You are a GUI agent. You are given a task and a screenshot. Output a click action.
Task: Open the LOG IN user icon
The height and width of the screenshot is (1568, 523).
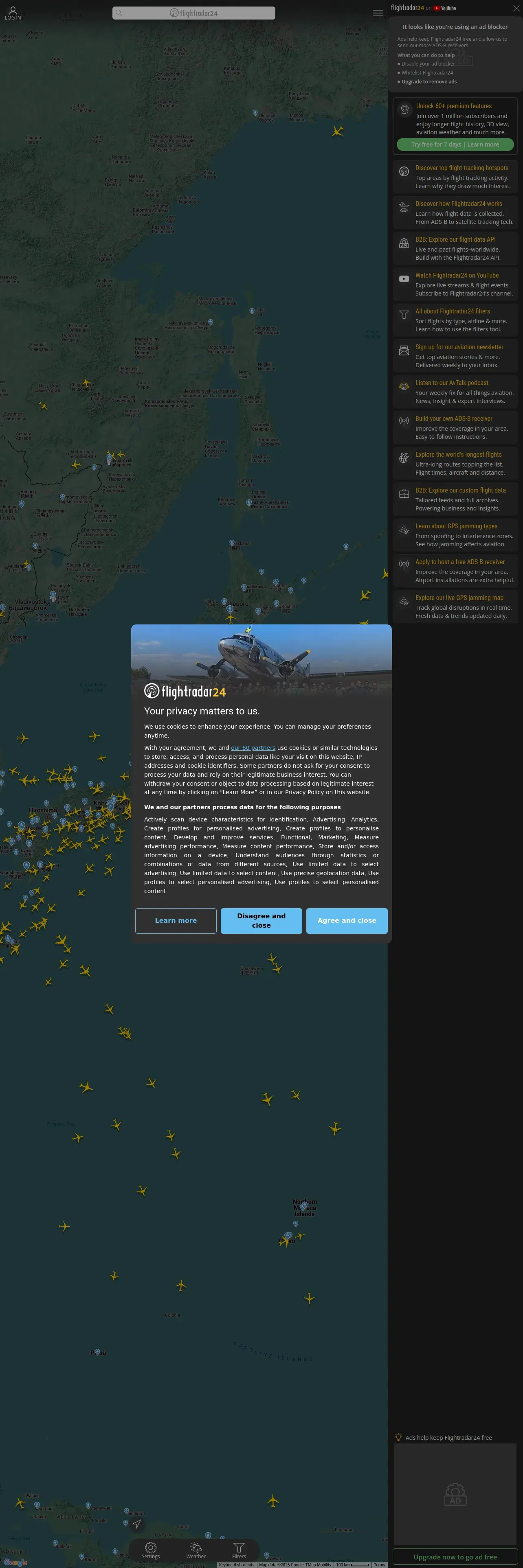(x=13, y=13)
